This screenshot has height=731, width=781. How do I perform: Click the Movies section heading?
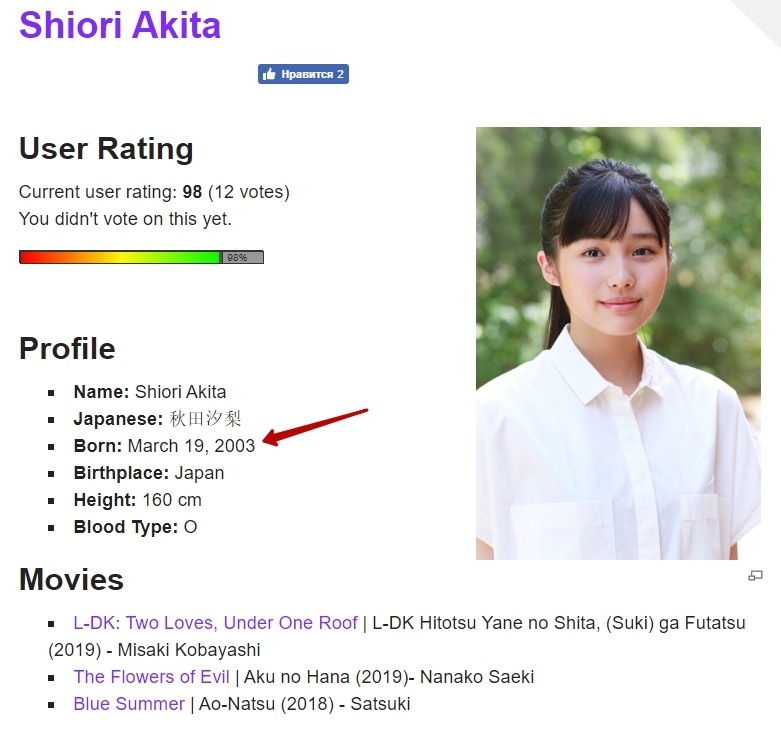(71, 580)
